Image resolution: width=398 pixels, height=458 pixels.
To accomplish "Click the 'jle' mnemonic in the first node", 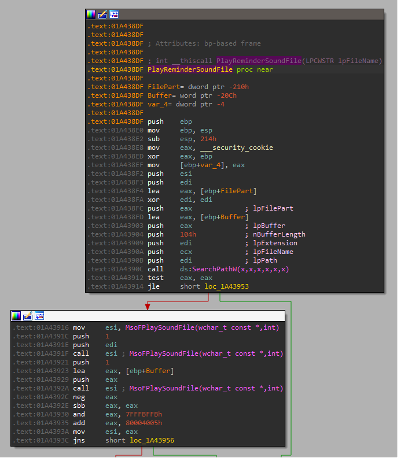I will pos(154,286).
